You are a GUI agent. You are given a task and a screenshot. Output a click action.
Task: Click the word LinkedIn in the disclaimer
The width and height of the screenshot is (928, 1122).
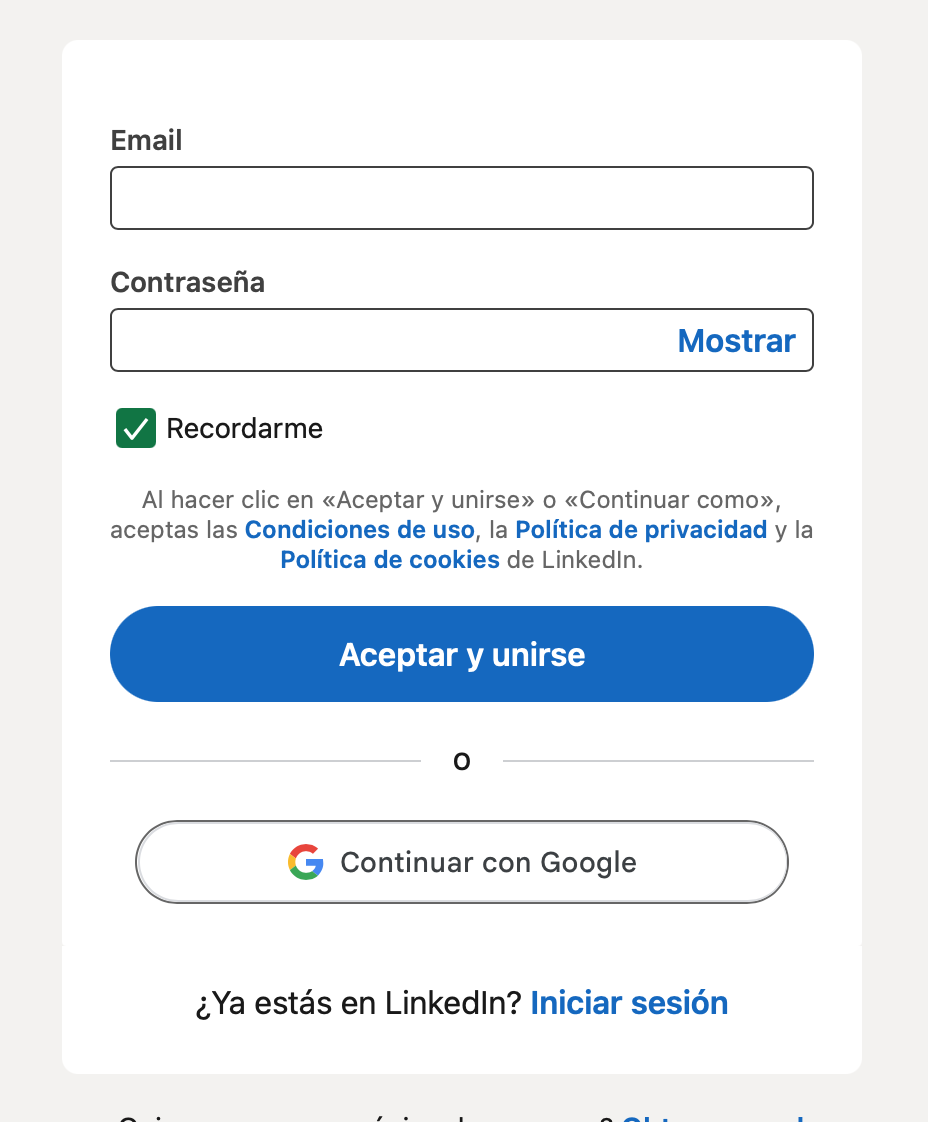[x=588, y=560]
